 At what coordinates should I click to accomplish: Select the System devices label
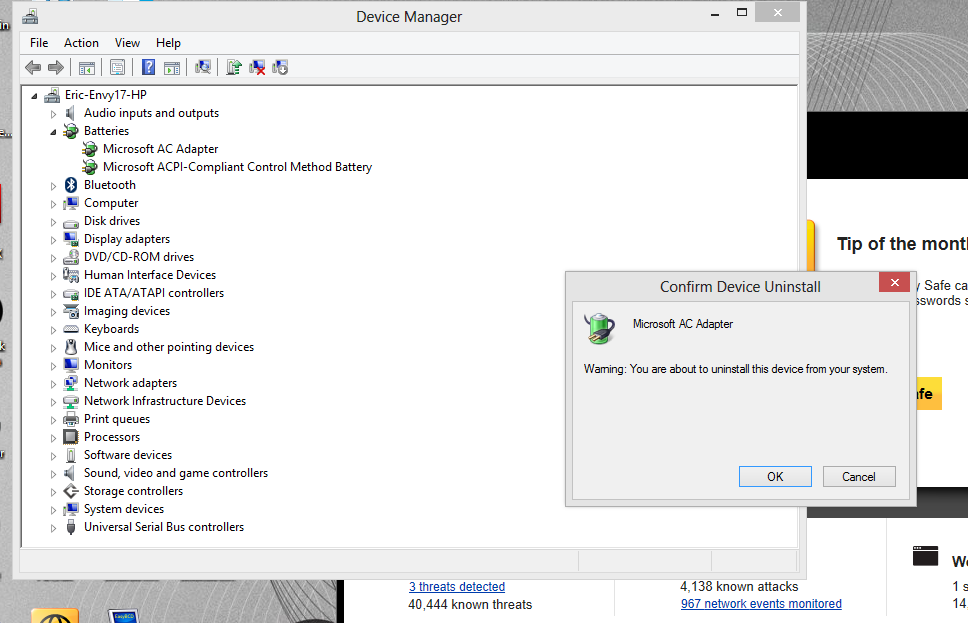pos(124,509)
